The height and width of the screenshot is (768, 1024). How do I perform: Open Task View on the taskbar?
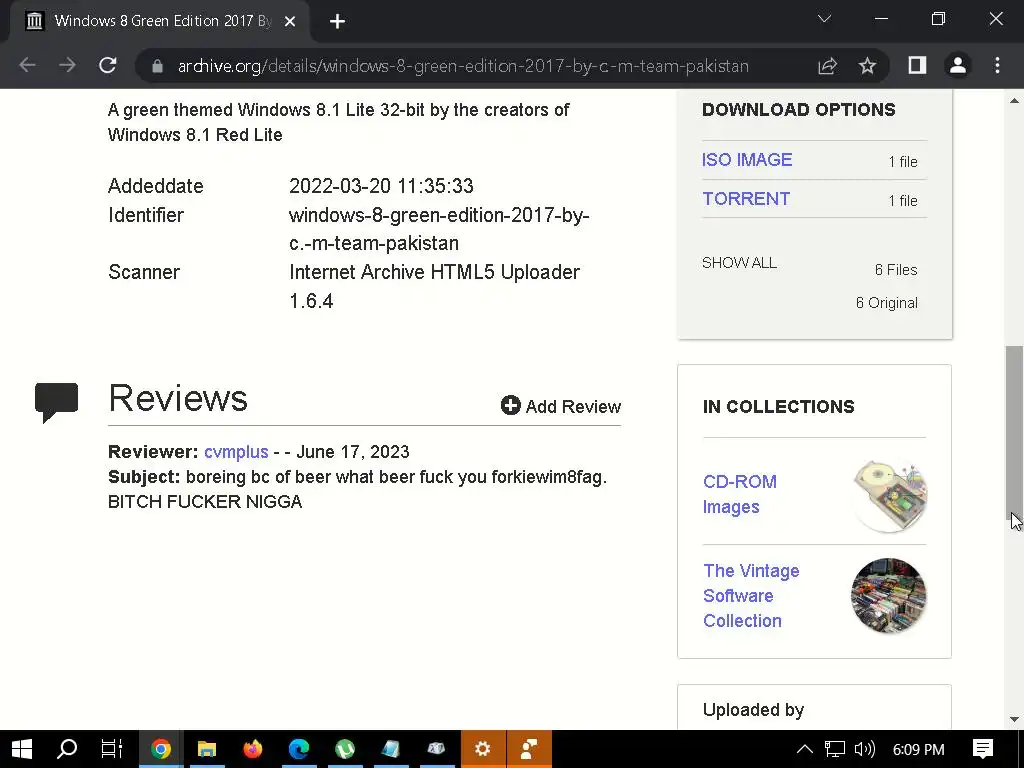coord(112,749)
